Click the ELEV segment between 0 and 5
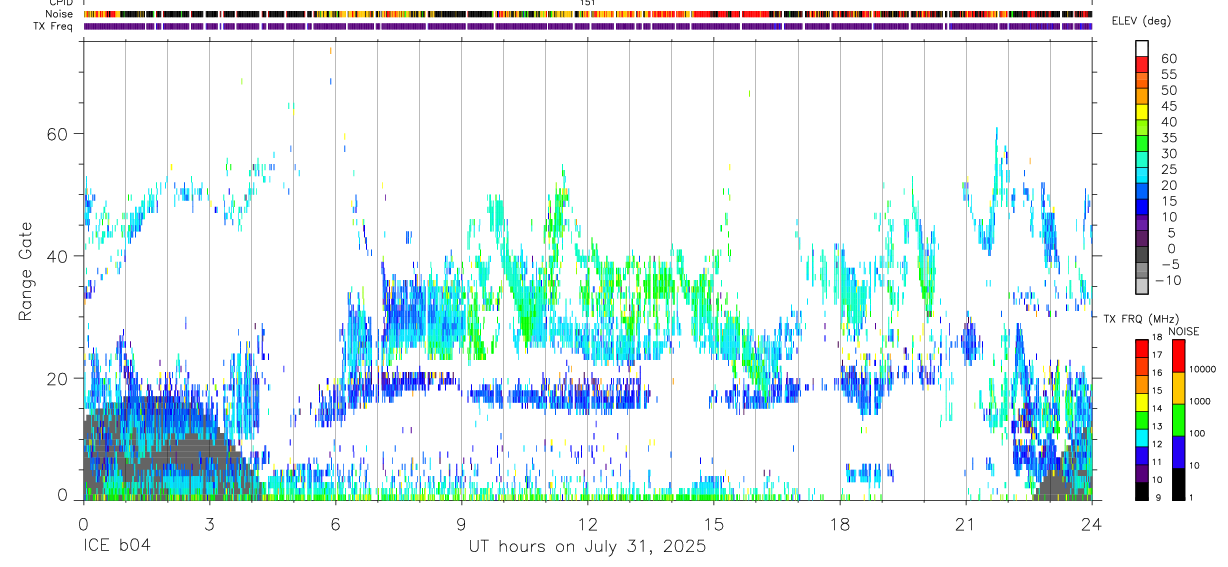The height and width of the screenshot is (567, 1228). 1142,240
